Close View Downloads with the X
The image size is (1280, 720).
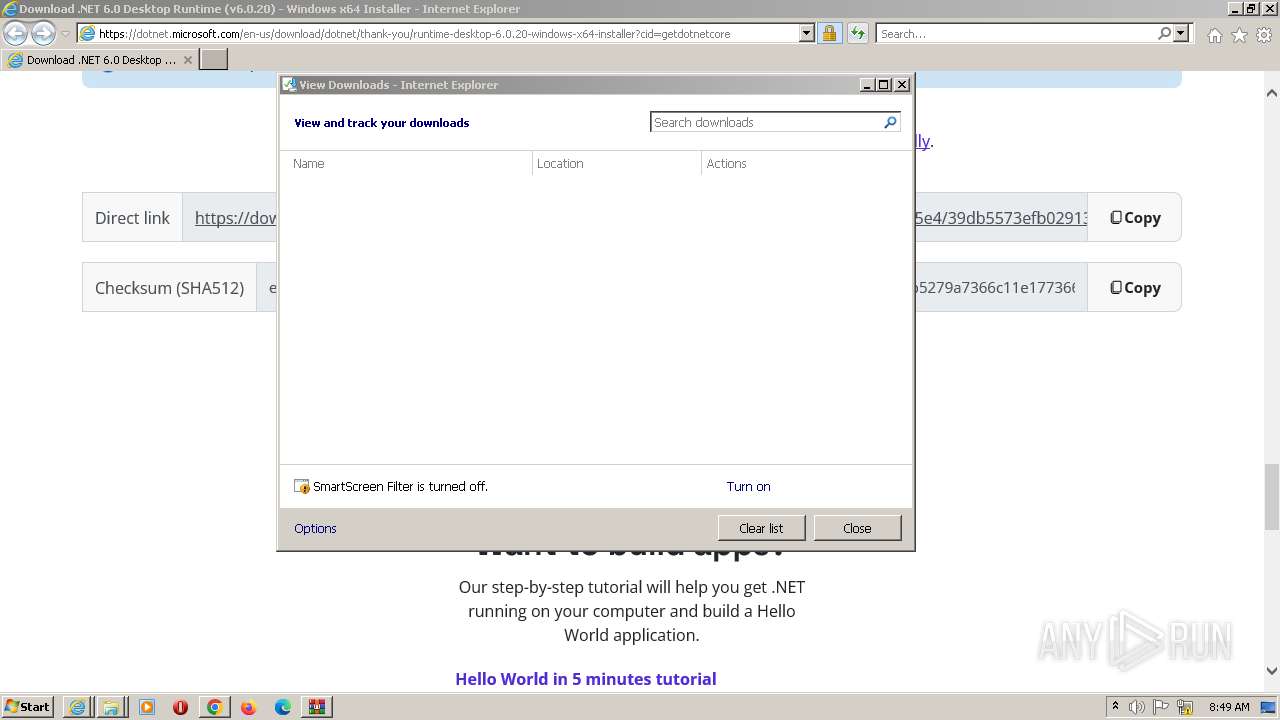coord(902,85)
